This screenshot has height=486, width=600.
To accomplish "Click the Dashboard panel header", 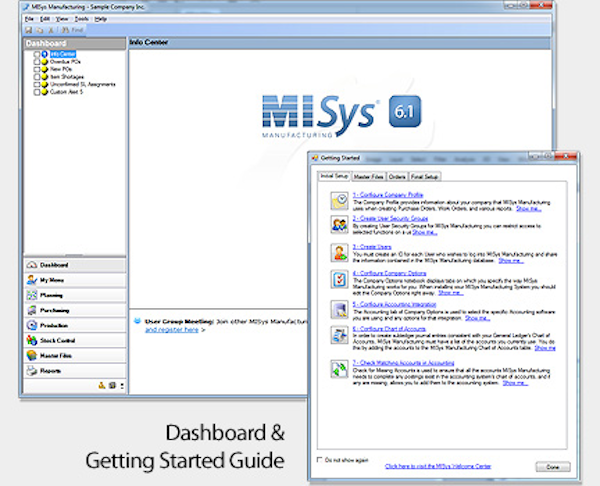I will click(75, 43).
